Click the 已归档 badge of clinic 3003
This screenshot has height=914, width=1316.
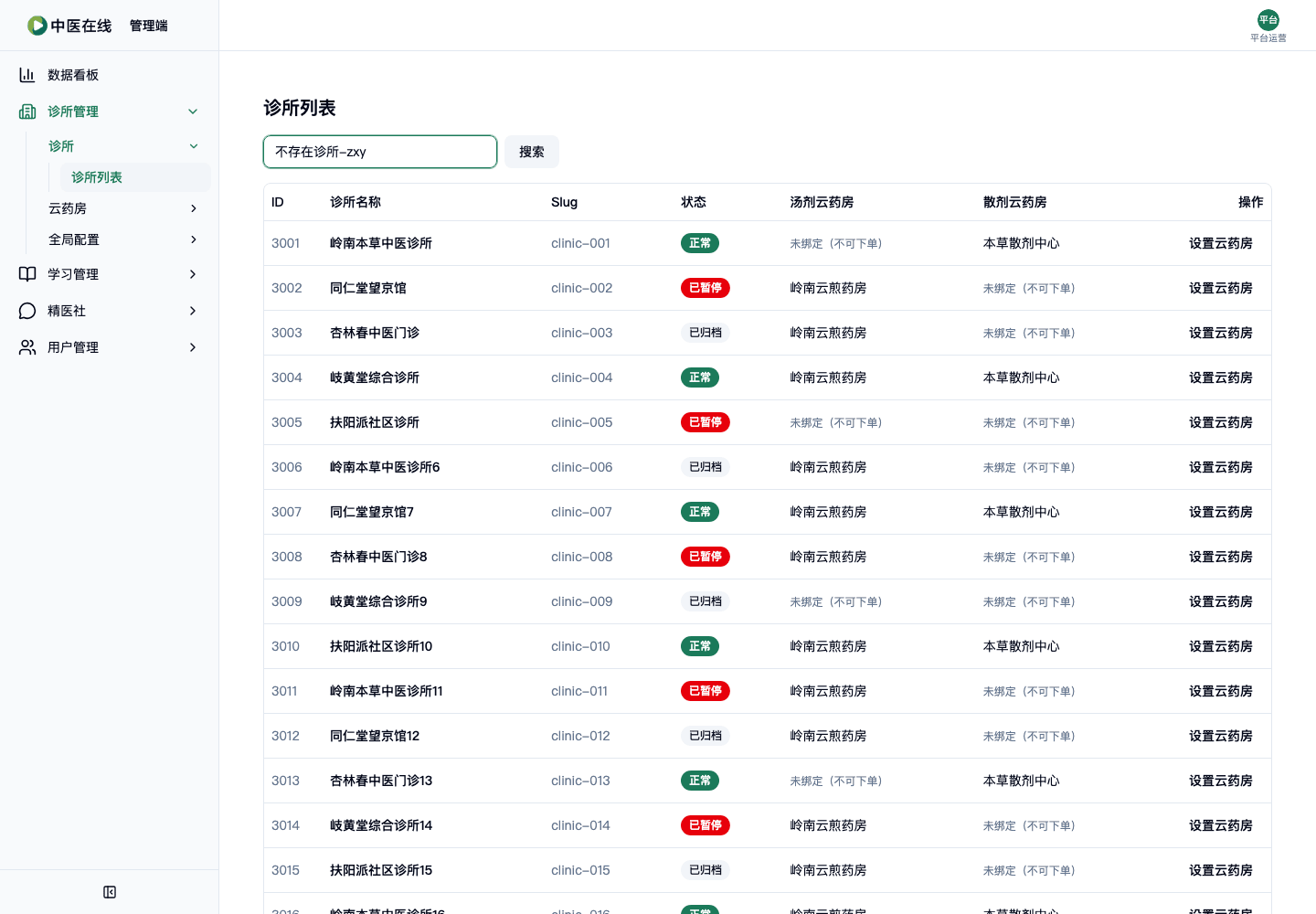pyautogui.click(x=706, y=333)
